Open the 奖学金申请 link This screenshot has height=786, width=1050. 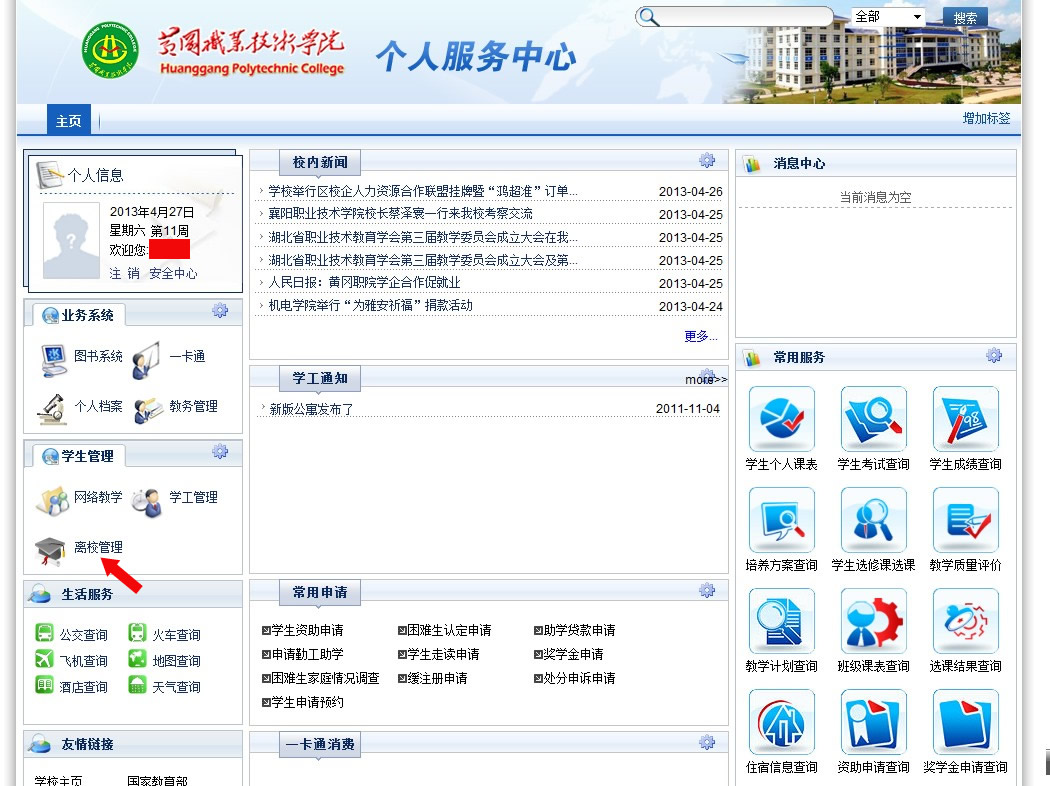572,654
